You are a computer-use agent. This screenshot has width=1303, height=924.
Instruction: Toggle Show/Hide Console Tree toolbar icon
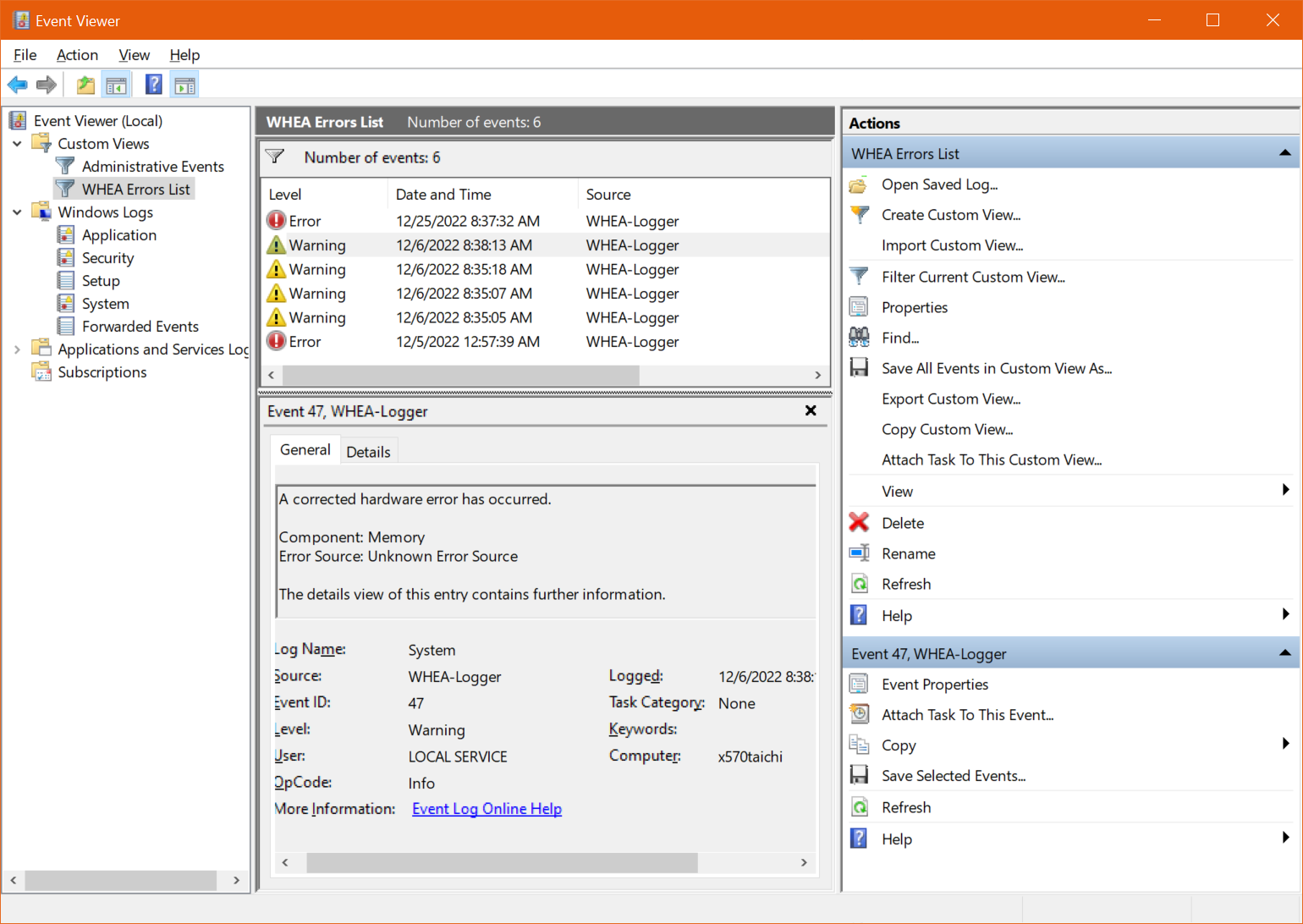[116, 85]
